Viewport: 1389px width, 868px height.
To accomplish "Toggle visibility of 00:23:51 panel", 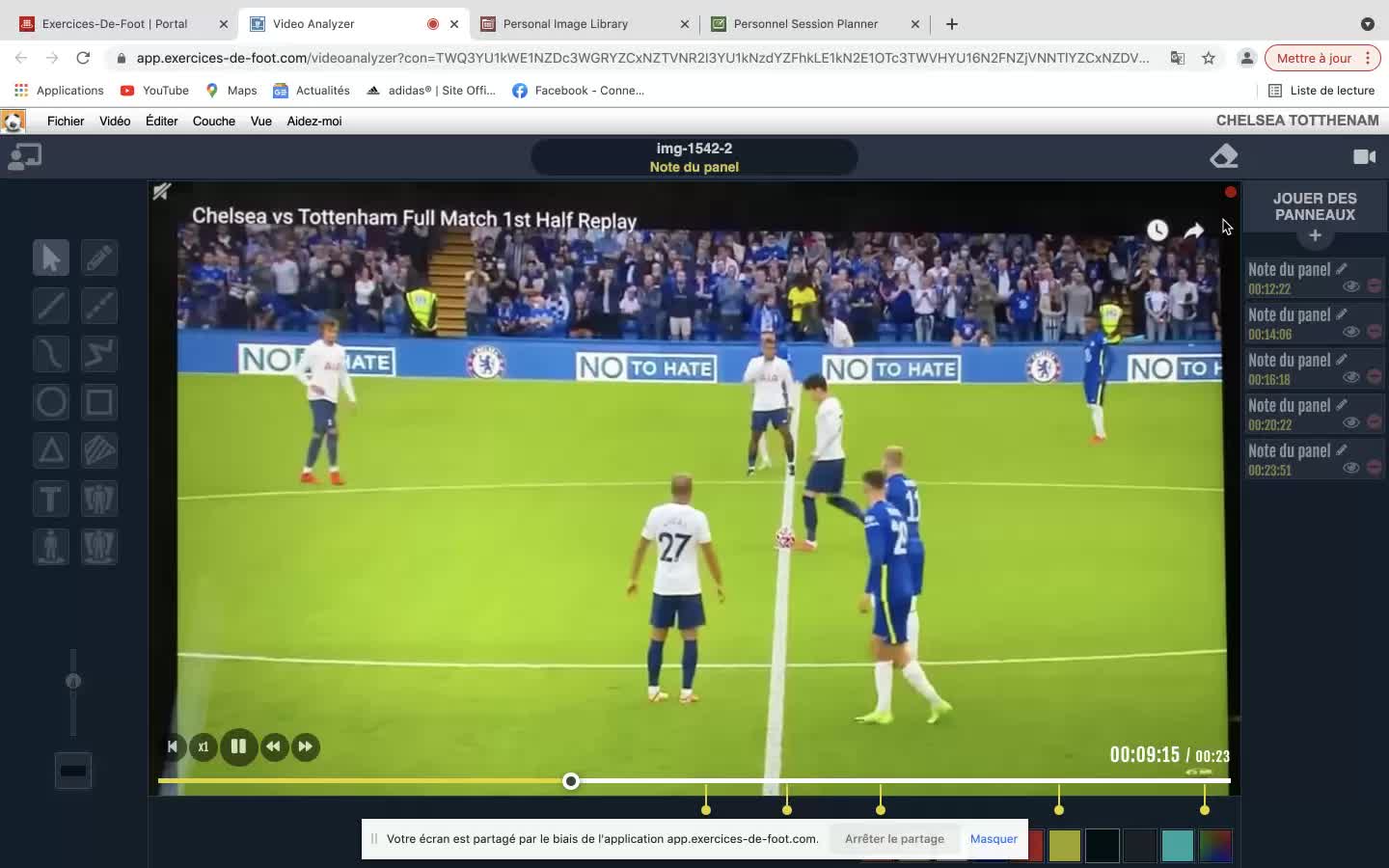I will (x=1351, y=468).
